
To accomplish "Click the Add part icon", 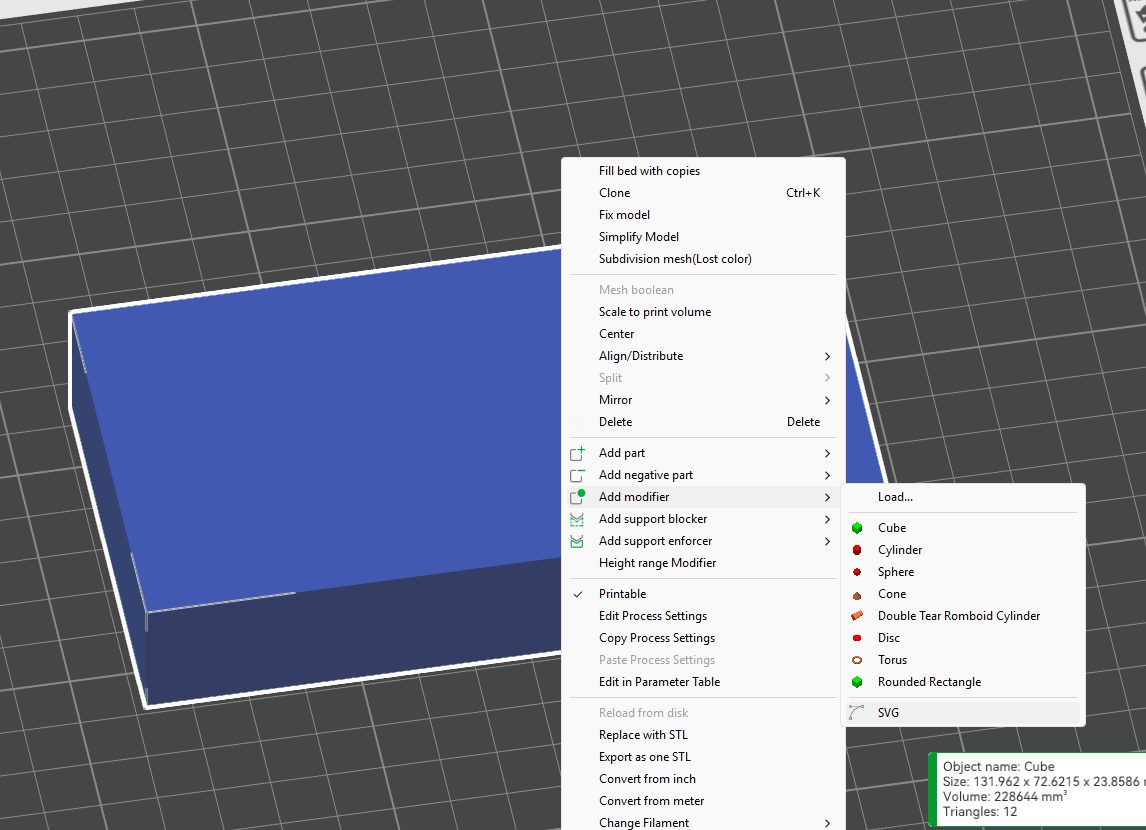I will tap(577, 453).
